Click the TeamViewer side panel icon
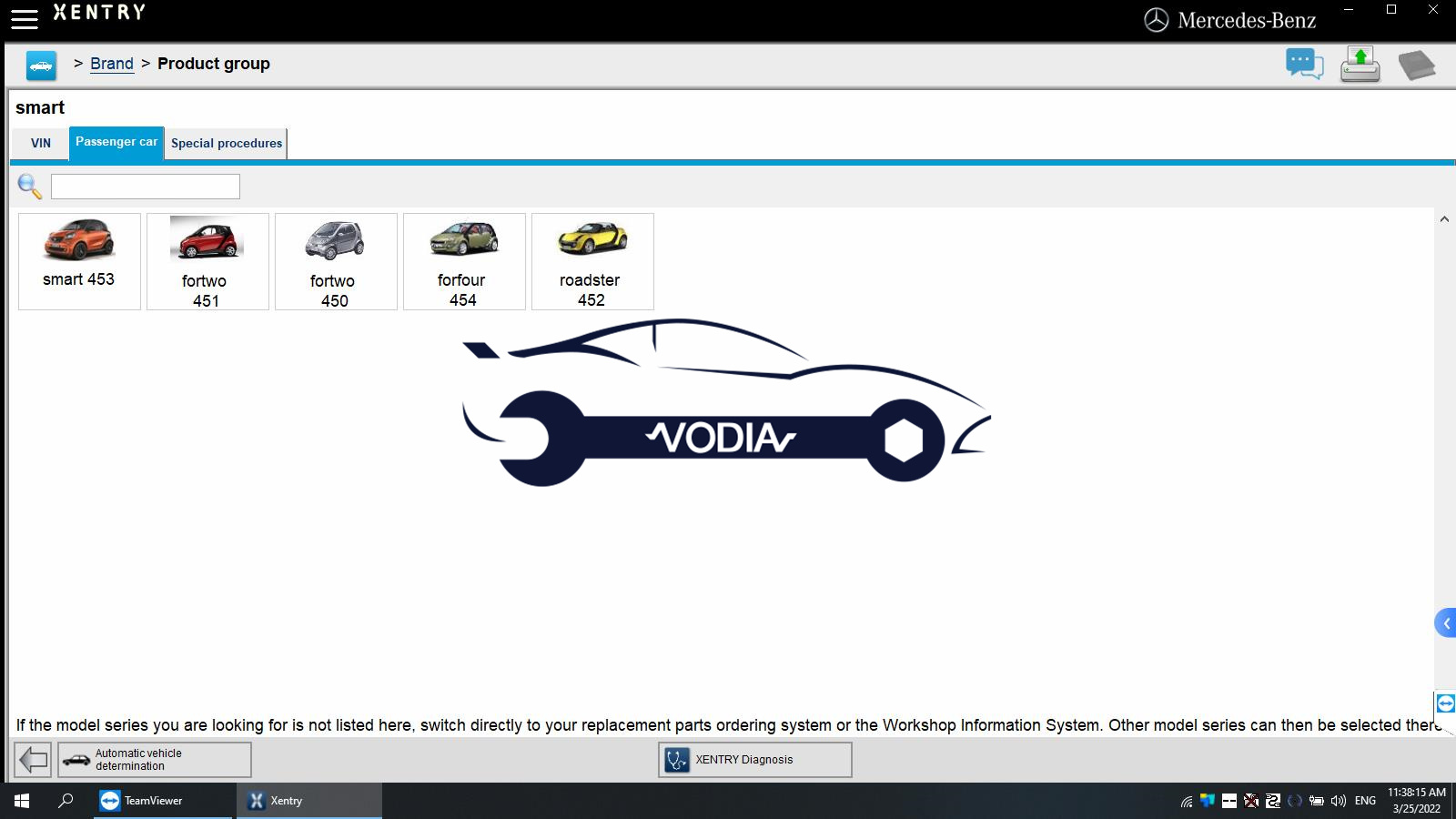Viewport: 1456px width, 819px height. (x=1445, y=703)
